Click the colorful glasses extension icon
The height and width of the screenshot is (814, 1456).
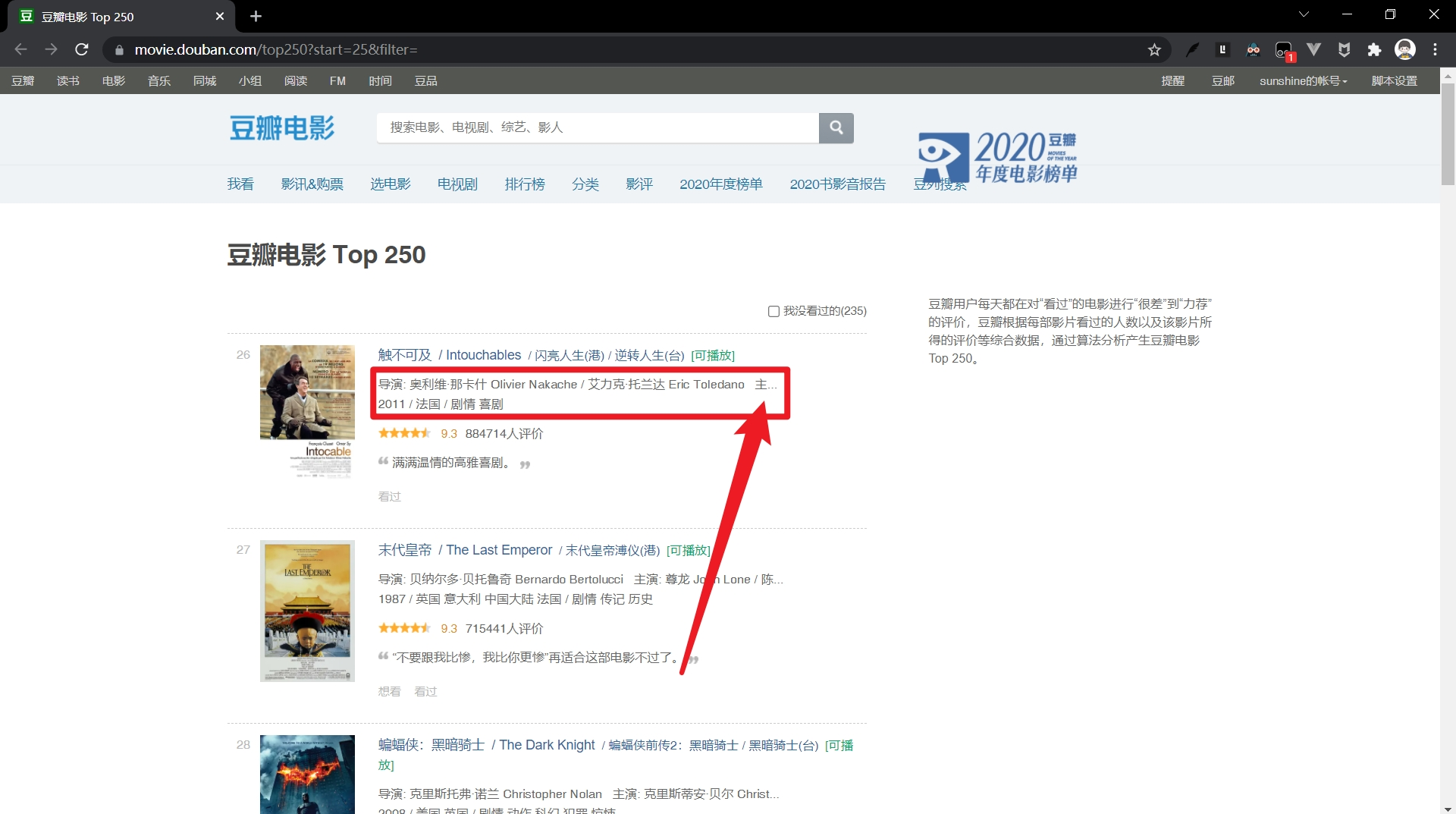tap(1253, 50)
